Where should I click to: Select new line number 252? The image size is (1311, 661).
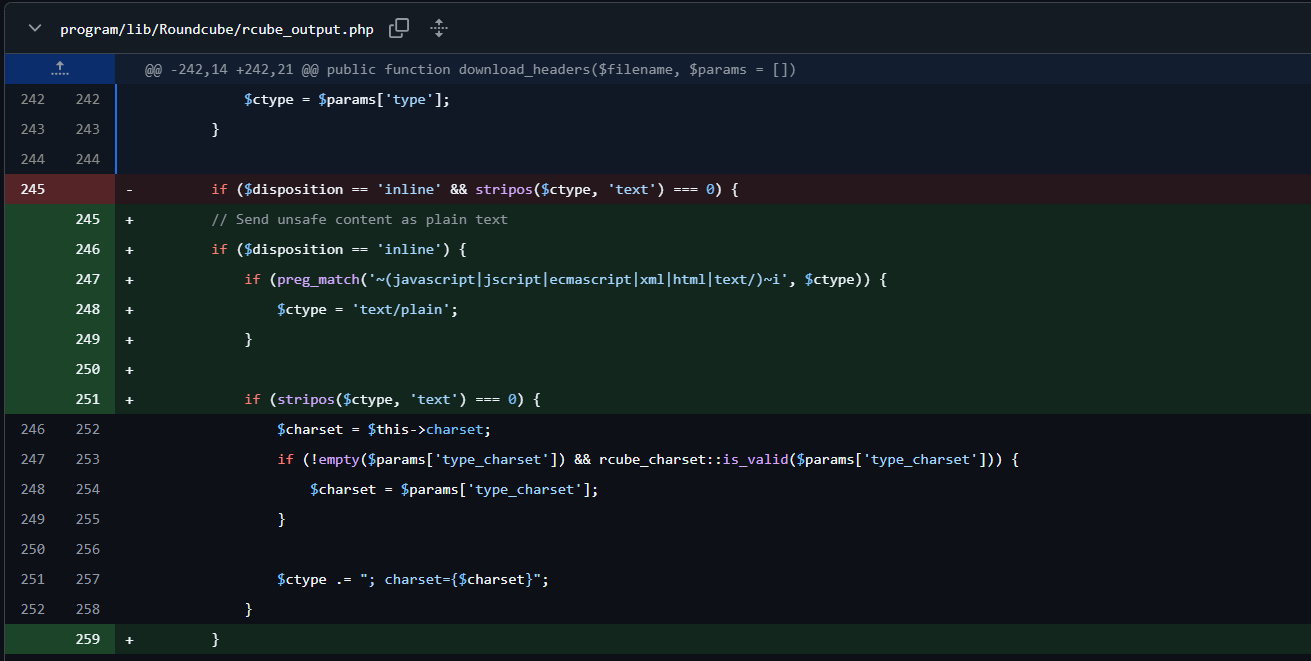pos(87,429)
